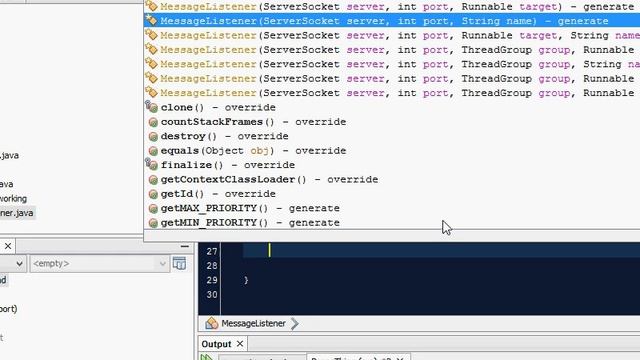Select the 'vorking' item in projects tree
The width and height of the screenshot is (640, 360).
tap(13, 199)
